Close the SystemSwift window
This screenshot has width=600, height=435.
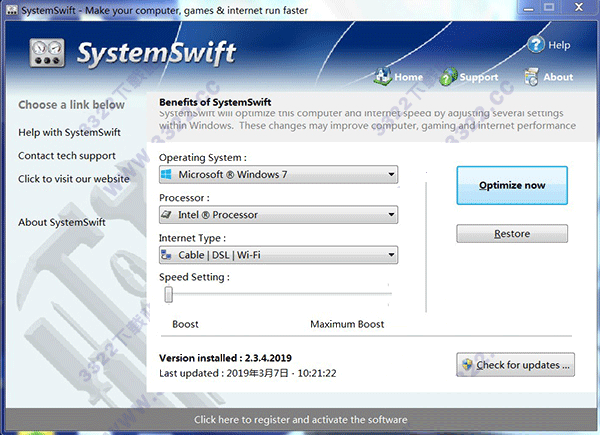[579, 7]
